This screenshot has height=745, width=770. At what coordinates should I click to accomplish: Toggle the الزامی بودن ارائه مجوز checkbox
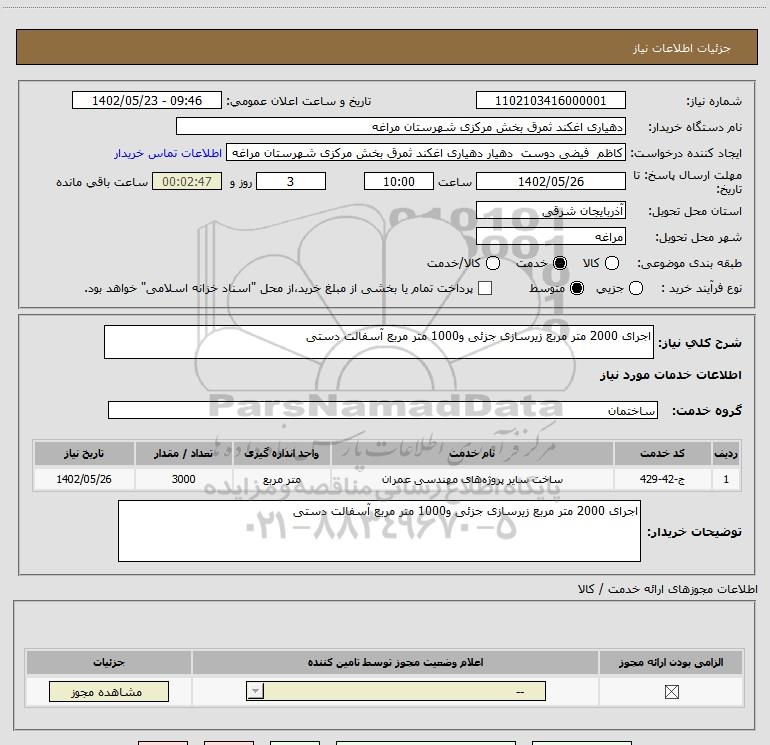click(671, 692)
